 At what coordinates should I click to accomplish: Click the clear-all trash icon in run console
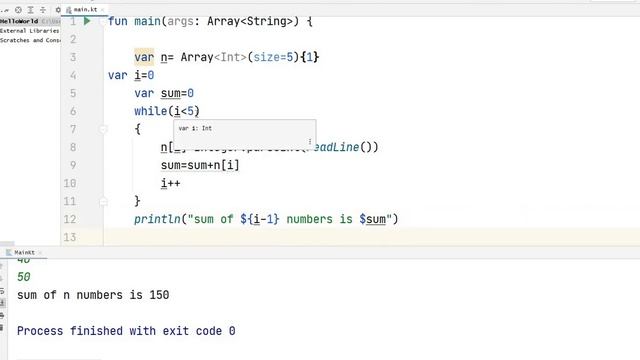tap(2, 328)
